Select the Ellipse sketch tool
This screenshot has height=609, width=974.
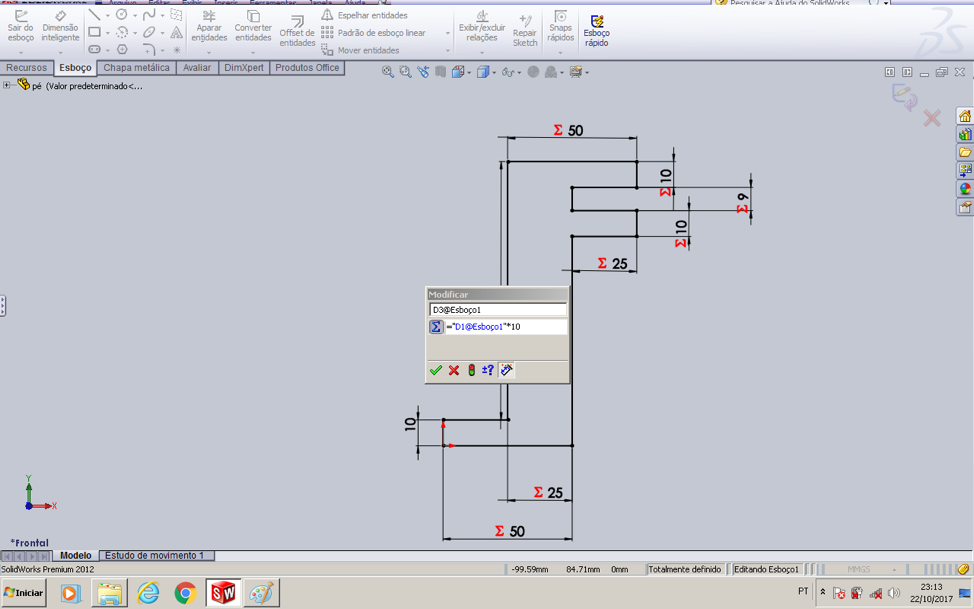tap(149, 32)
